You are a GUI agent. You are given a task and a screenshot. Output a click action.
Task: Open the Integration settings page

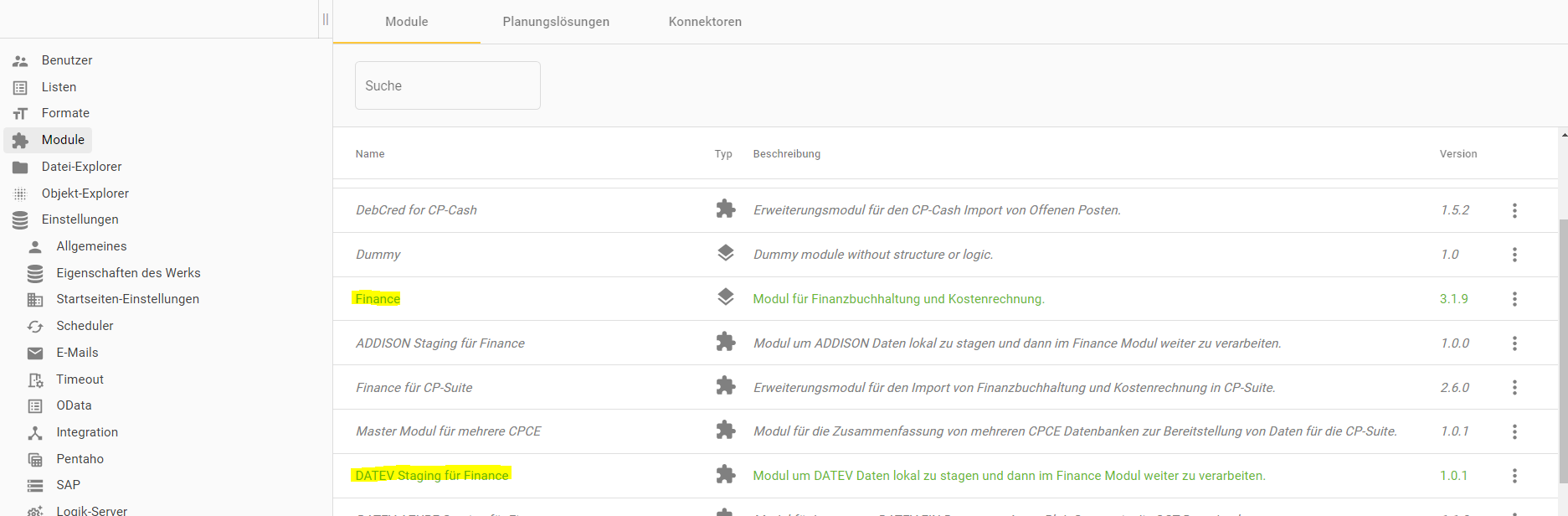click(87, 432)
